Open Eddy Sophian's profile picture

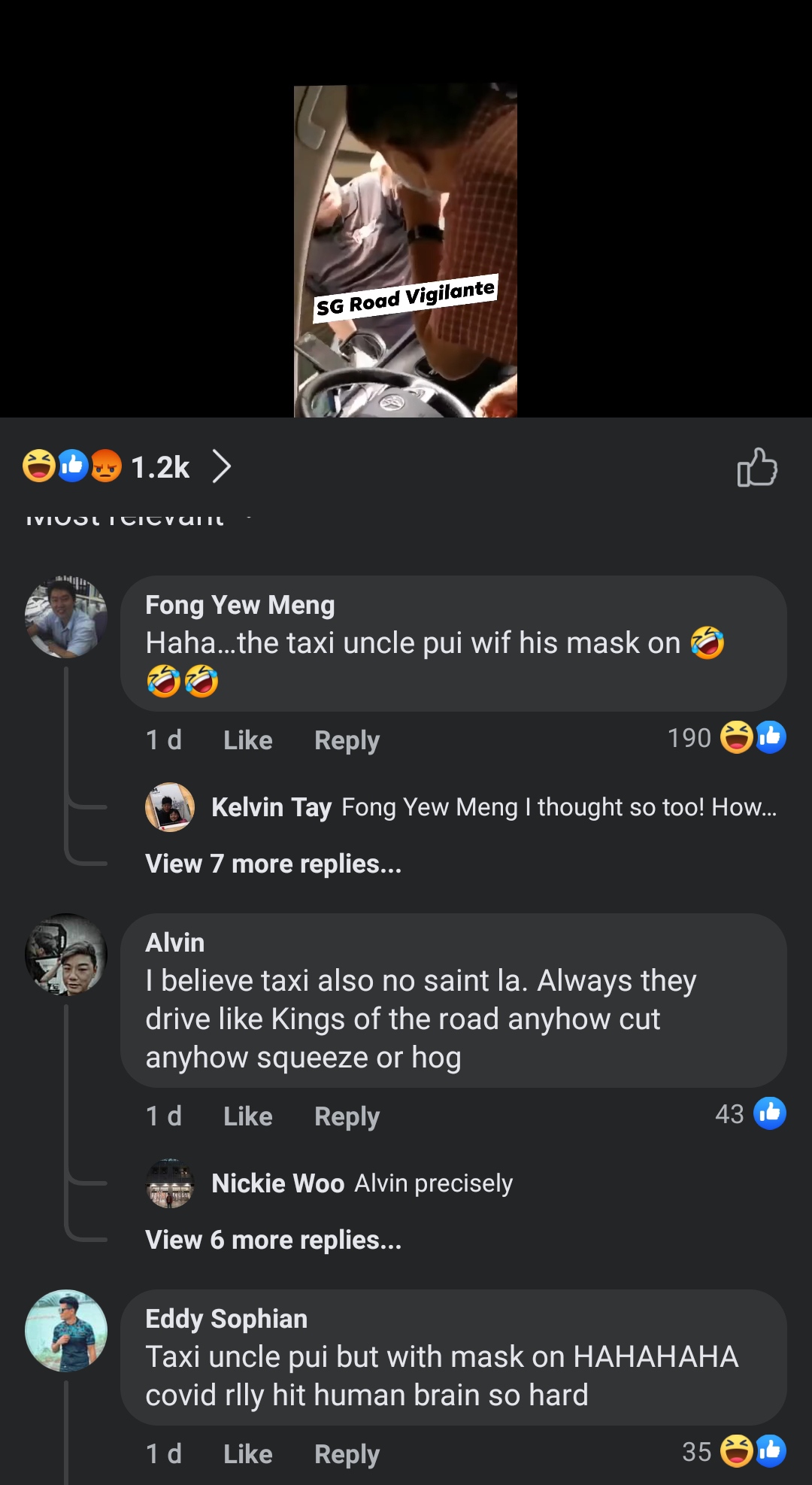pos(66,1331)
